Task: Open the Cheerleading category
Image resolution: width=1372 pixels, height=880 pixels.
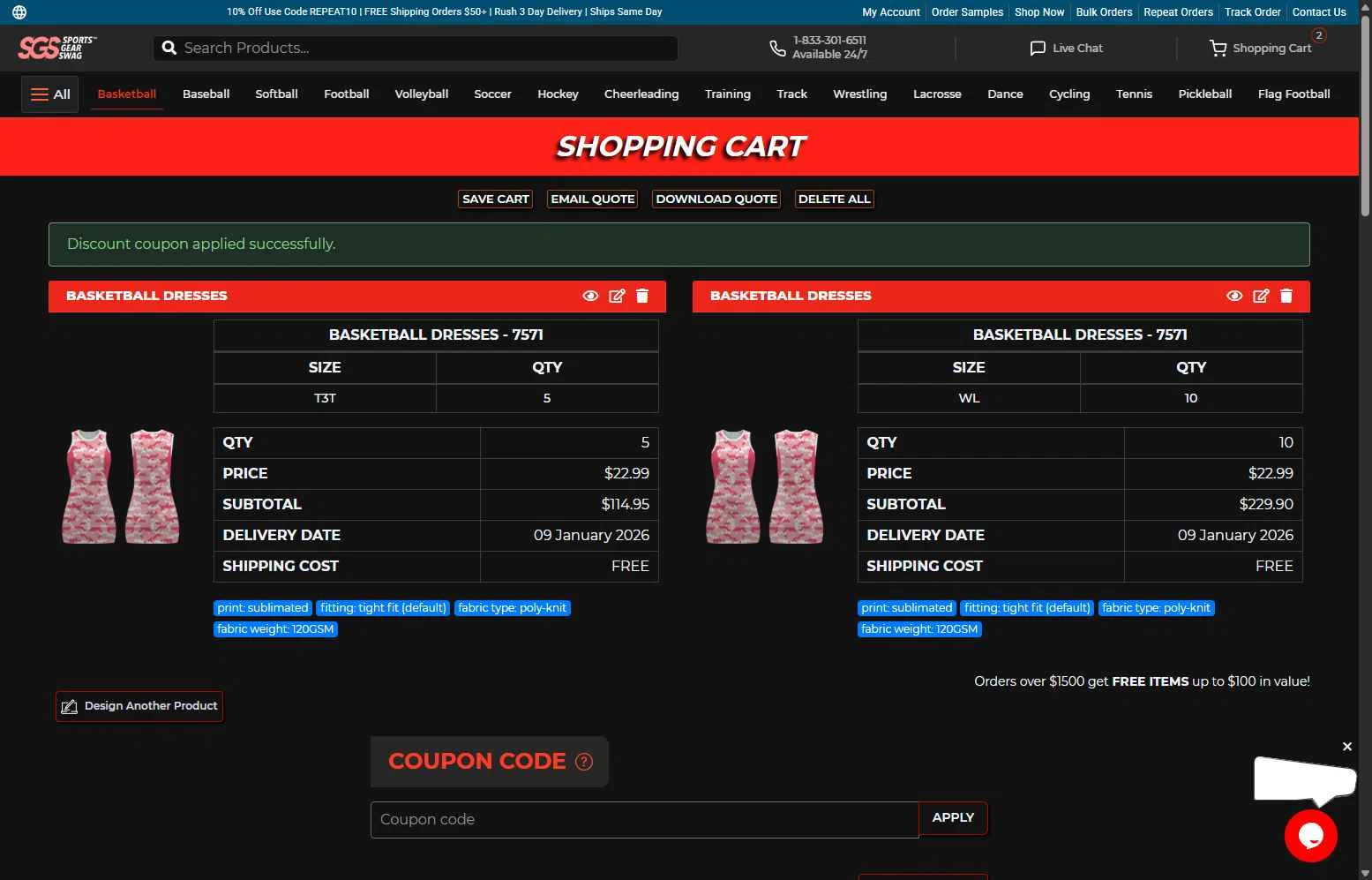Action: 641,94
